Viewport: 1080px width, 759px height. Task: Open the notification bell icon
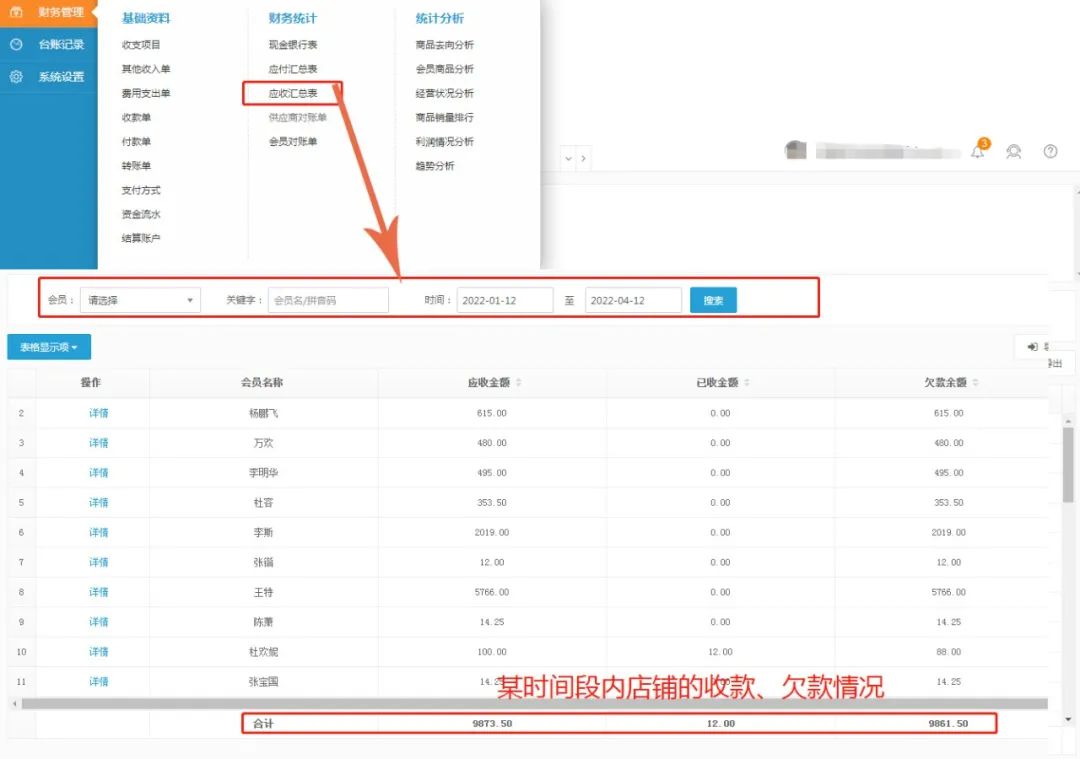pos(978,152)
